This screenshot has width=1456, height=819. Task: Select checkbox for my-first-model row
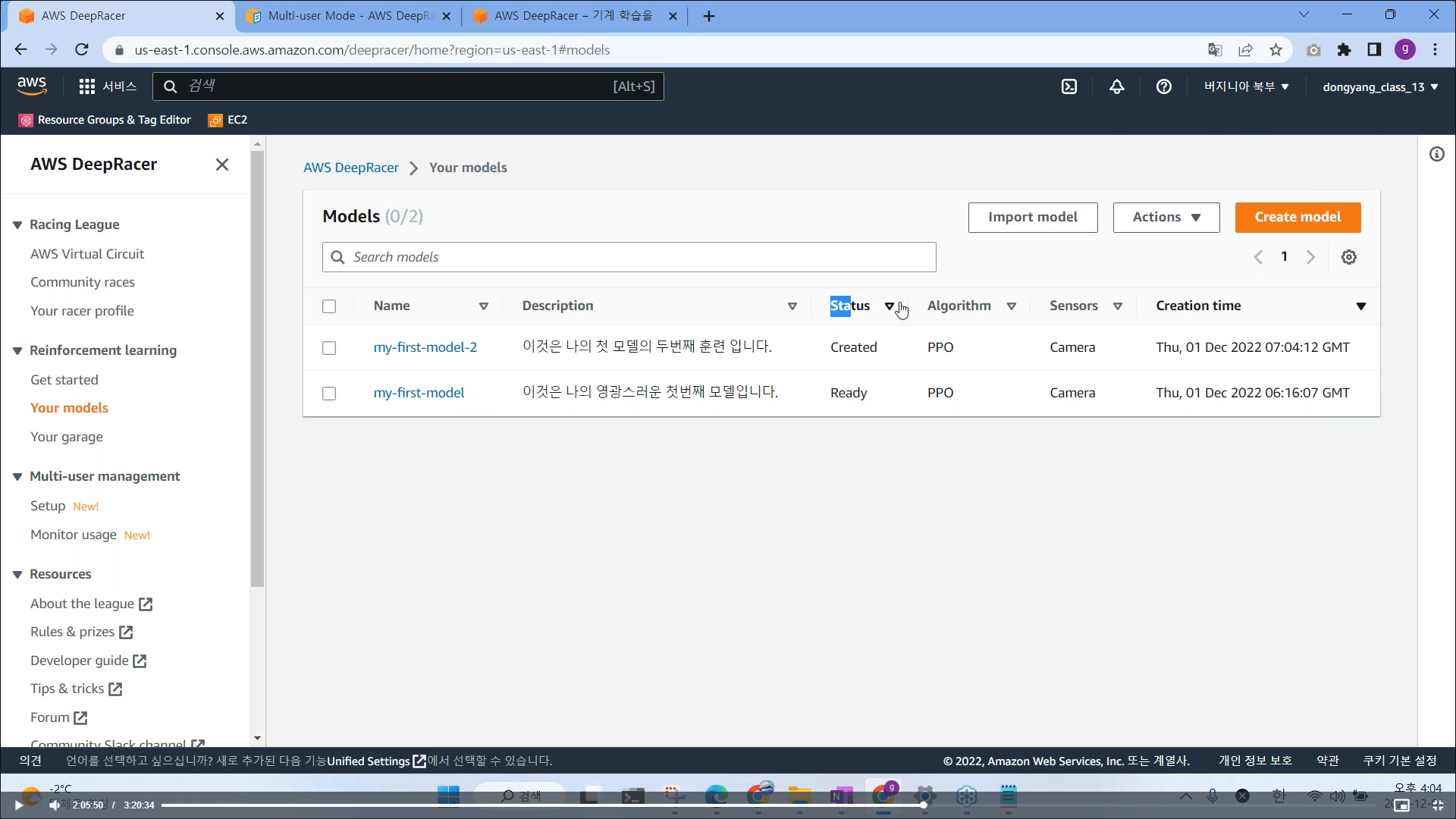[x=329, y=394]
